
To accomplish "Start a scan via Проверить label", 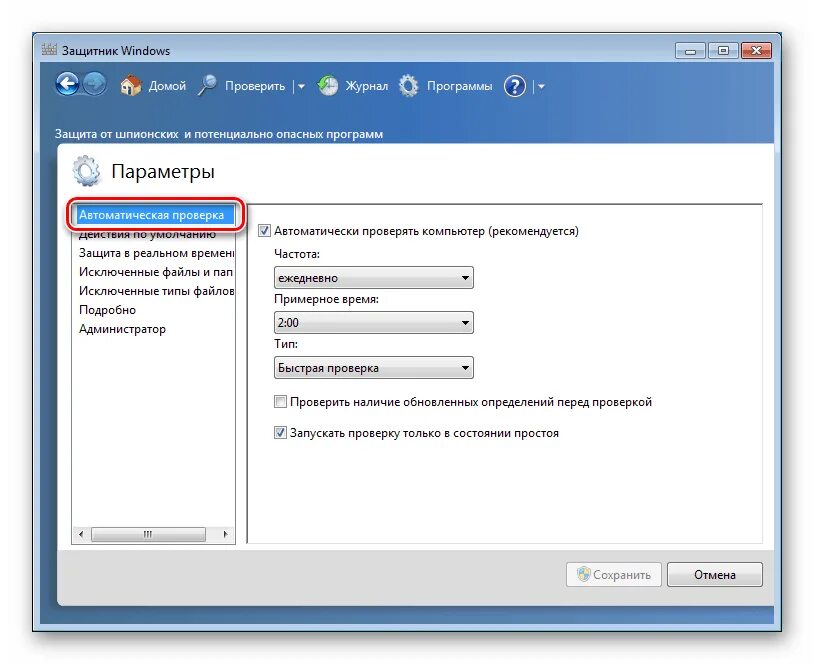I will click(x=255, y=86).
